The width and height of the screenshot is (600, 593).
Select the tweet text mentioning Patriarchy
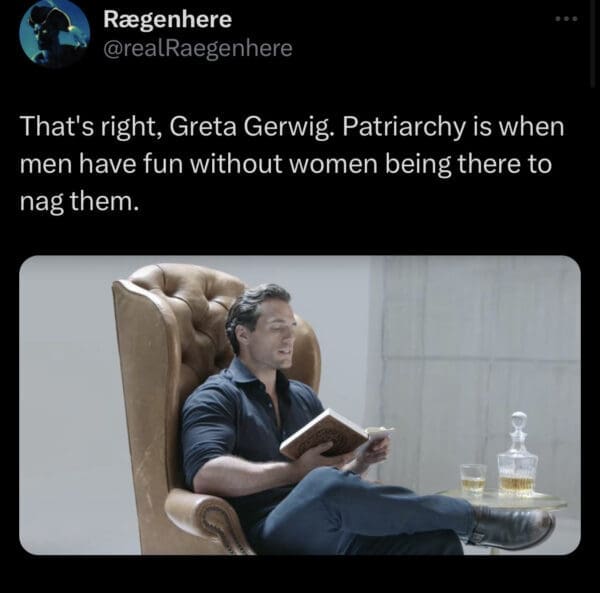292,164
